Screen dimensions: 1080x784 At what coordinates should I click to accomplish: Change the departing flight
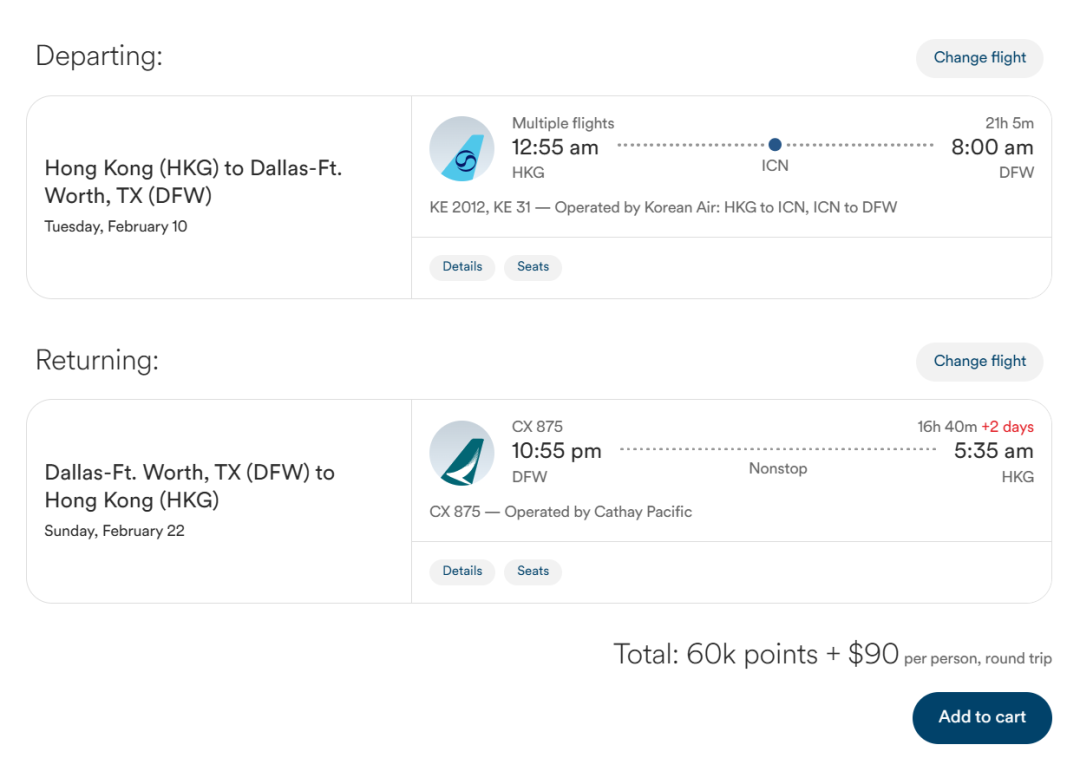[979, 58]
